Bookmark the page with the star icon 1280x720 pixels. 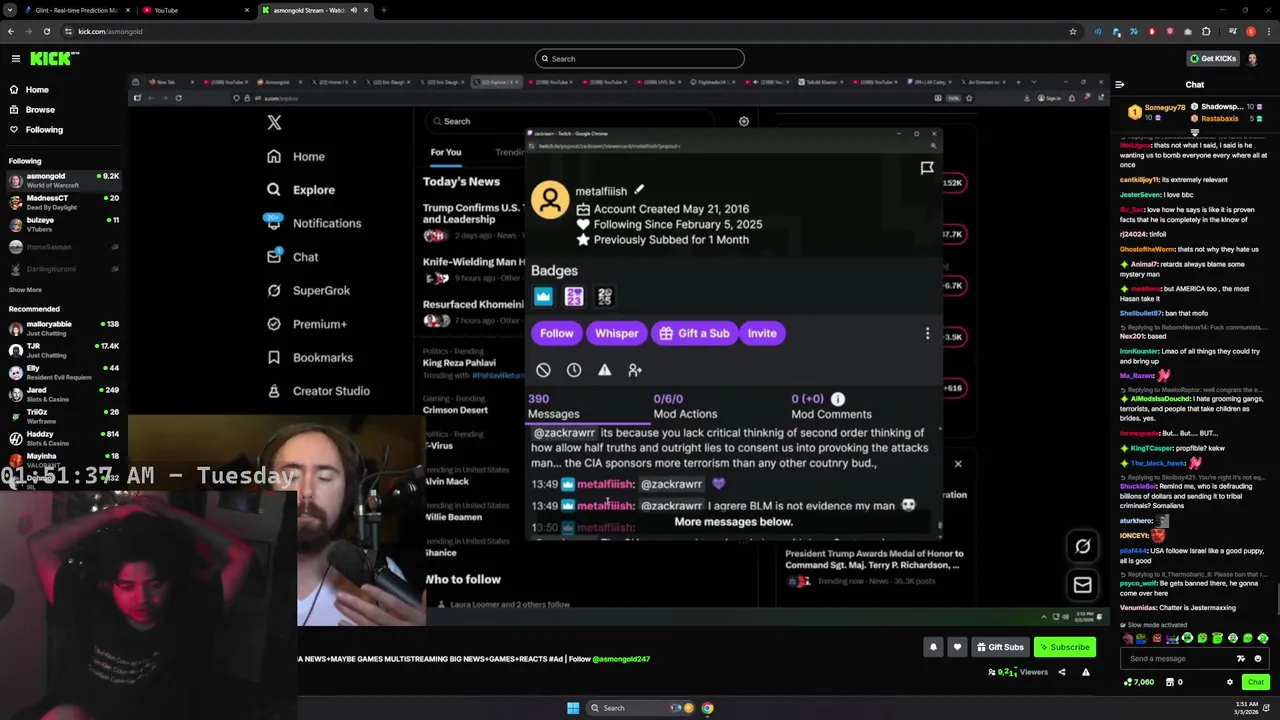pyautogui.click(x=1073, y=31)
